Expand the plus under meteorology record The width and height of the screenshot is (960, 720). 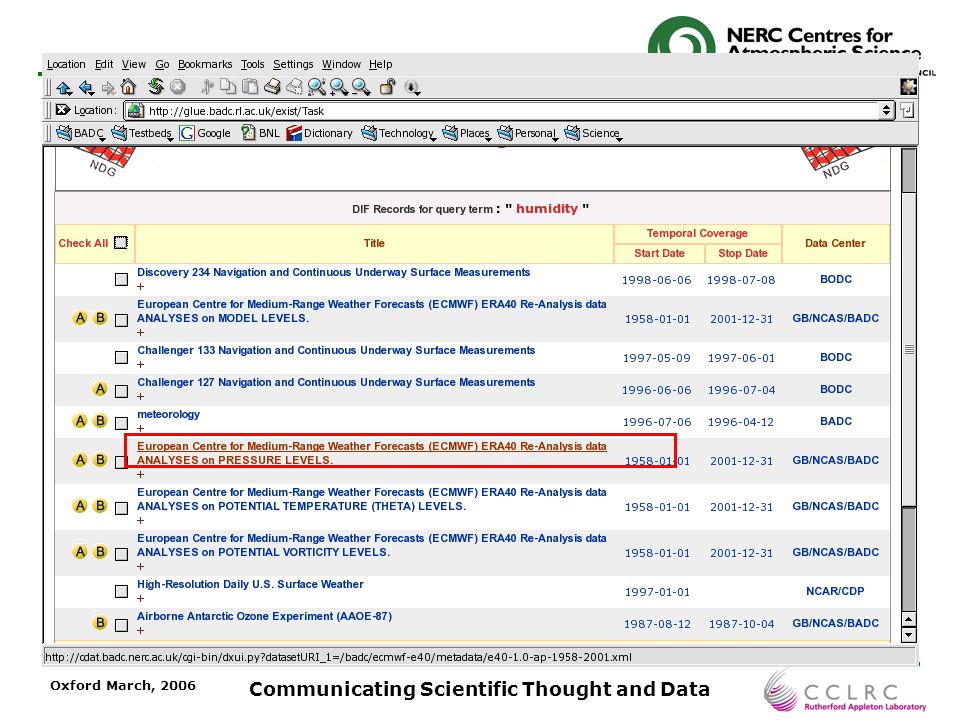point(140,429)
